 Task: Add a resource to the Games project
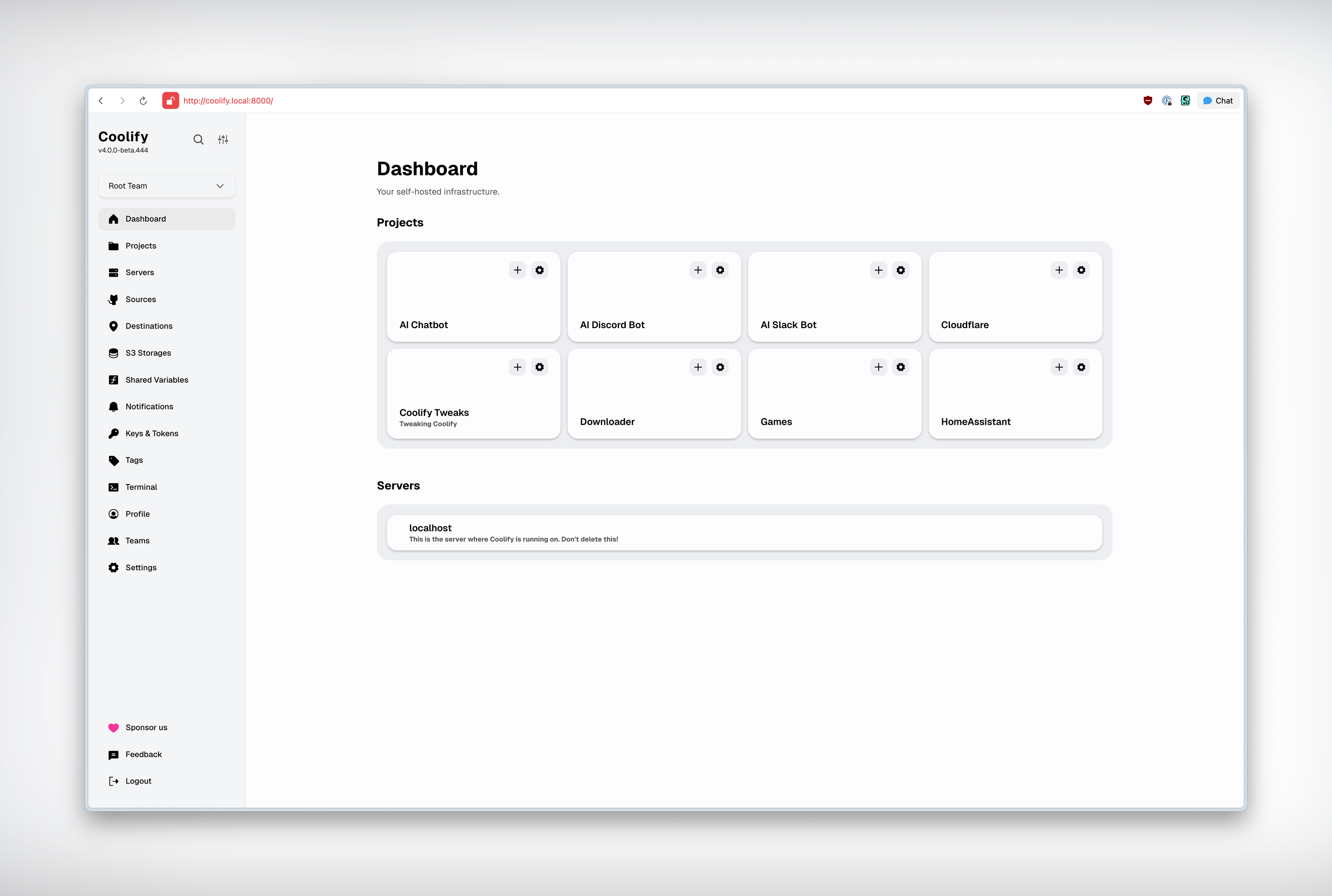point(878,367)
